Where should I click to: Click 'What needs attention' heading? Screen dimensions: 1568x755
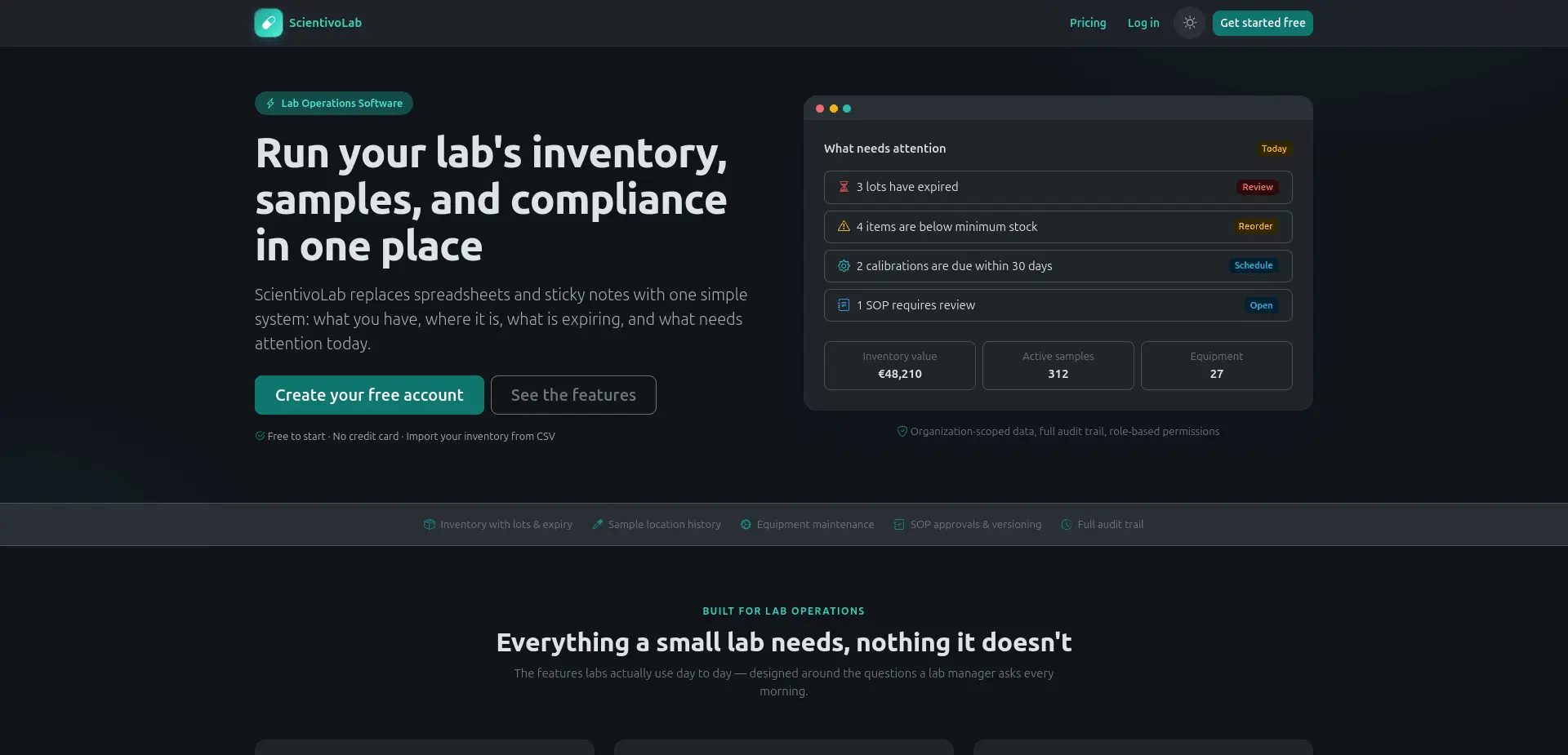click(884, 149)
